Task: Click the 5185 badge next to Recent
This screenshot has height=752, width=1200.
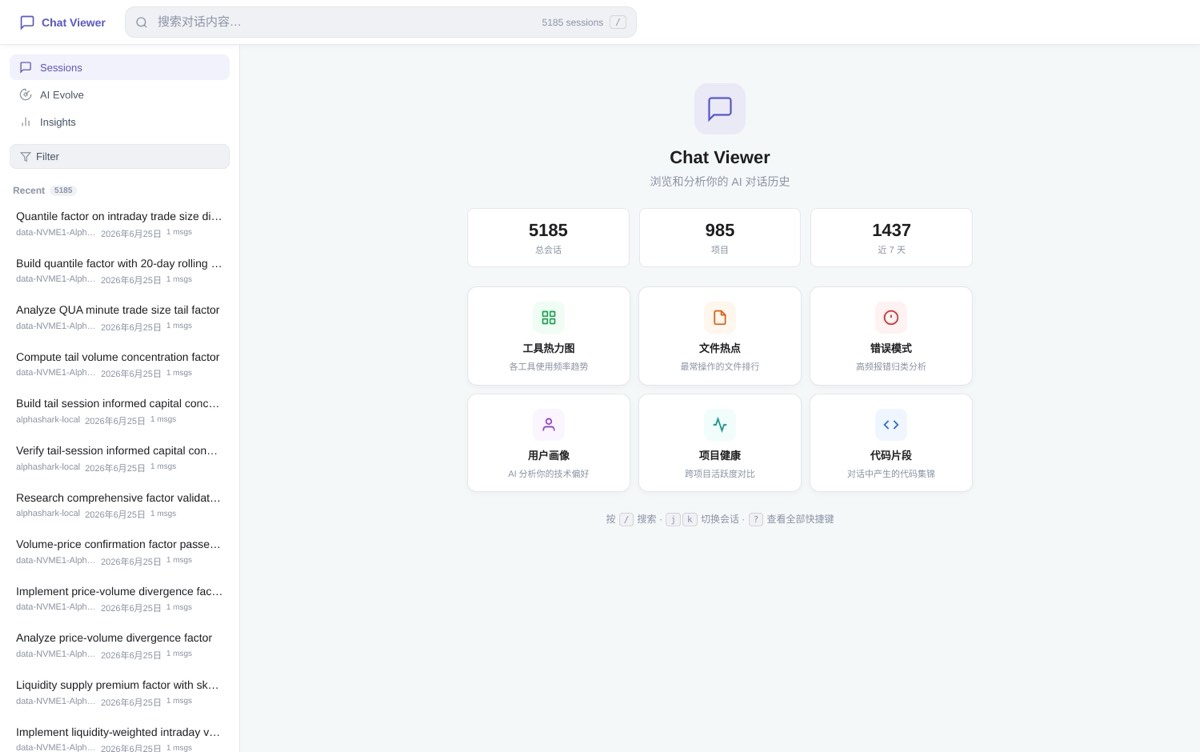Action: point(63,190)
